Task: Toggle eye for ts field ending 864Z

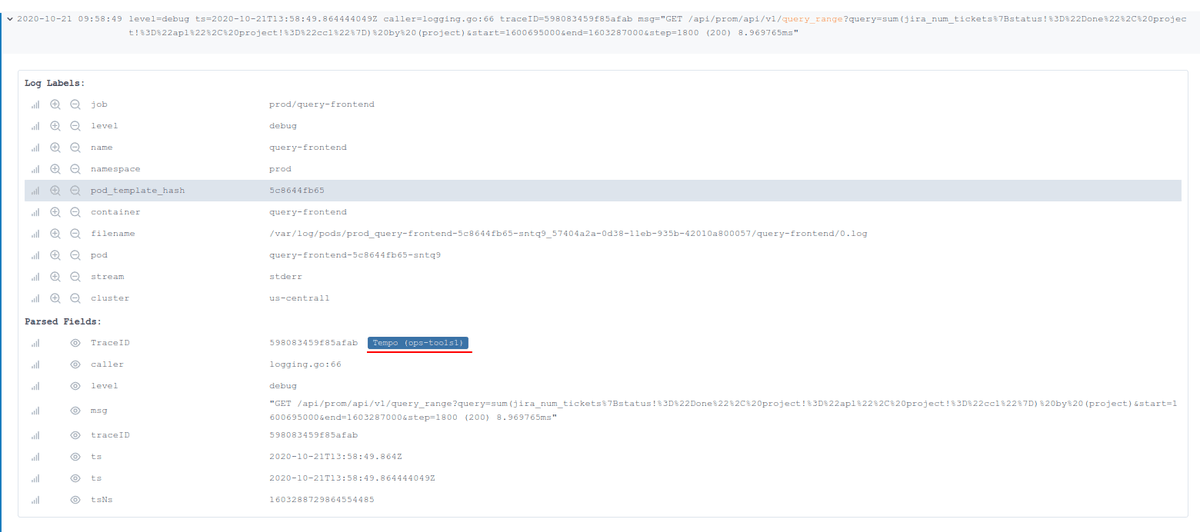Action: pyautogui.click(x=75, y=457)
